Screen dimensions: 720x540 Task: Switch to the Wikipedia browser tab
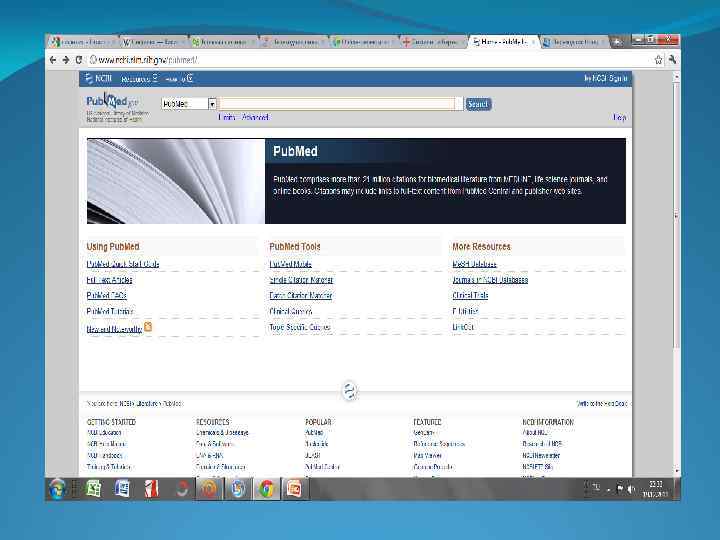click(154, 42)
